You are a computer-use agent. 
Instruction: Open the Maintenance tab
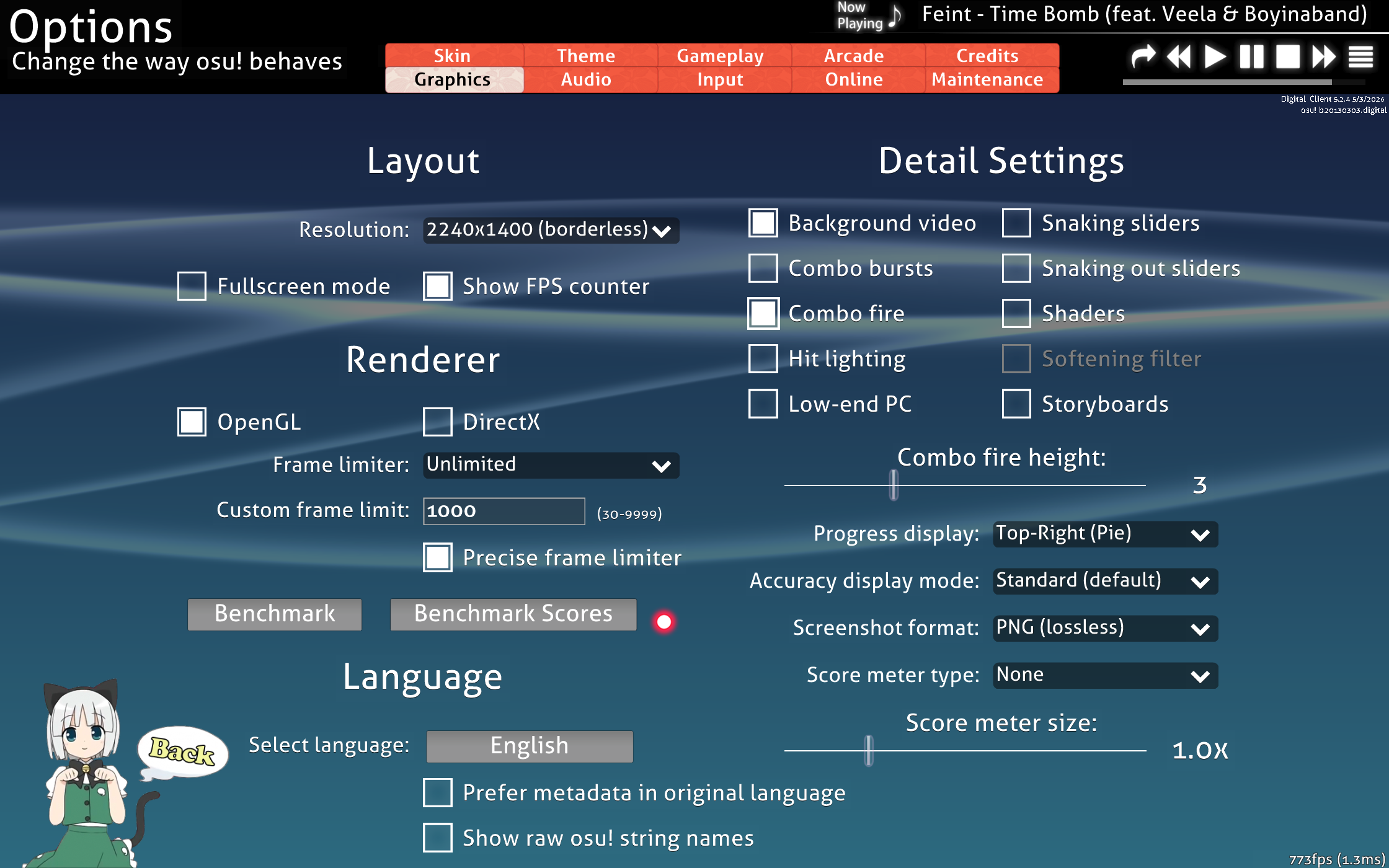pos(988,80)
